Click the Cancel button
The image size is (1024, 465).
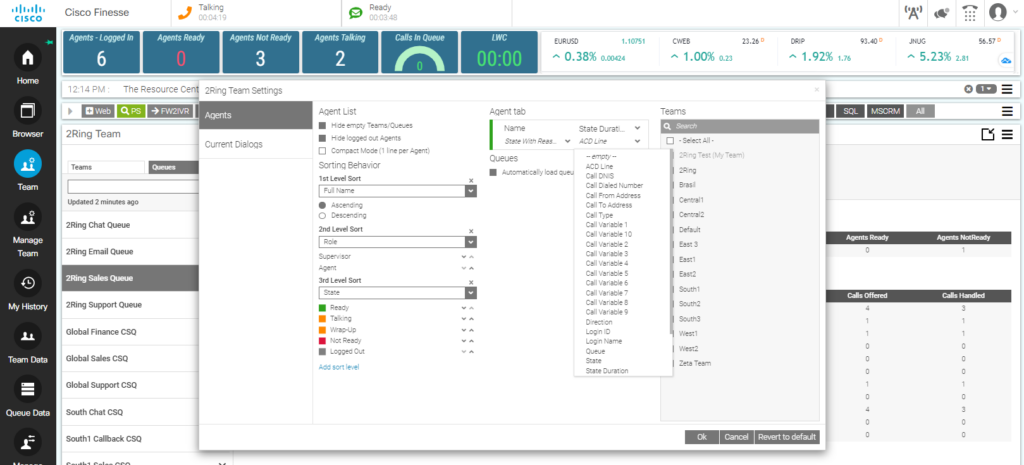737,438
